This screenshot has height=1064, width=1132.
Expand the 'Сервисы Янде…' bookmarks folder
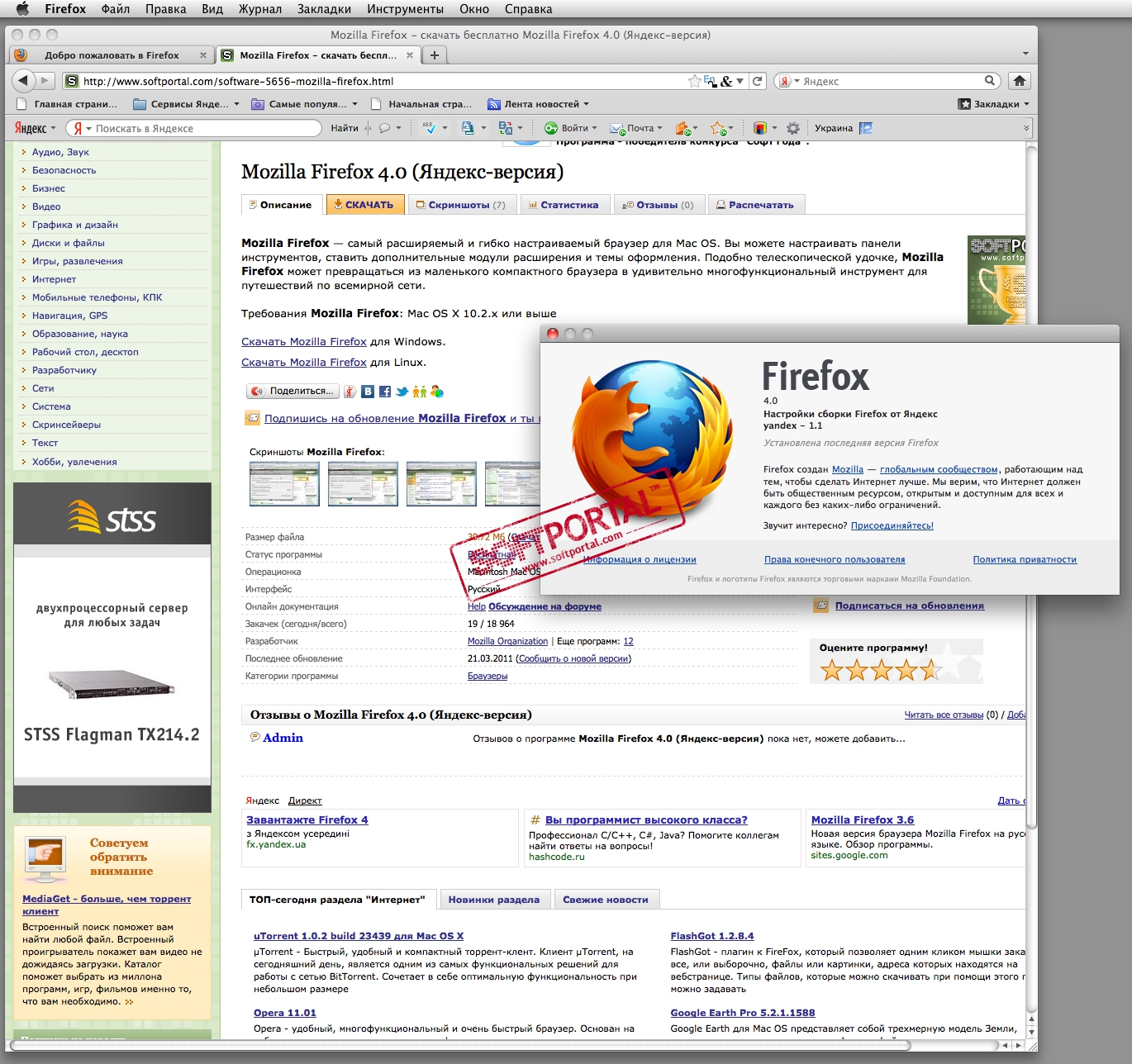[x=186, y=104]
